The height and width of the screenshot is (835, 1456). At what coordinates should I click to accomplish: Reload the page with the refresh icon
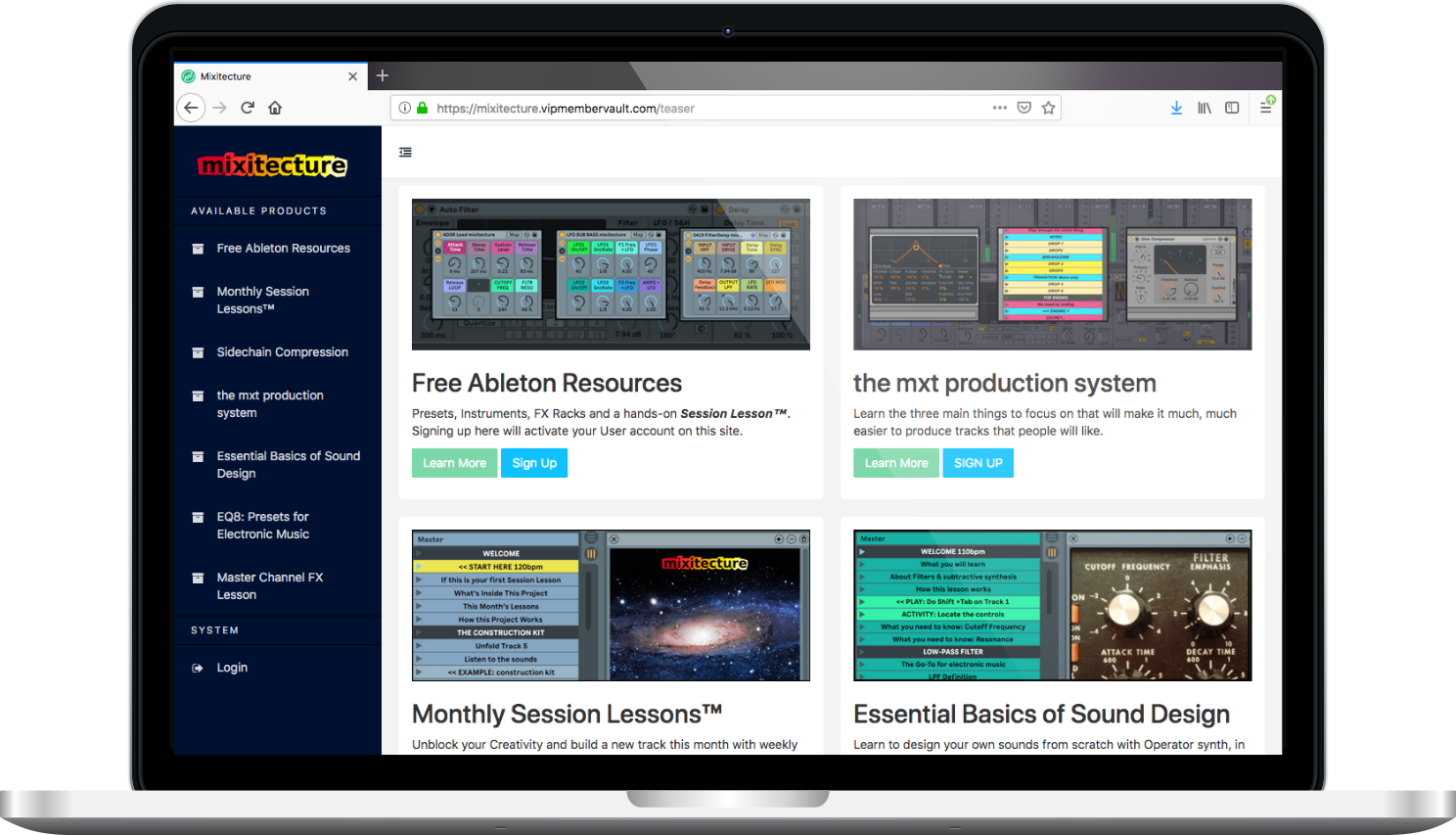pyautogui.click(x=248, y=108)
